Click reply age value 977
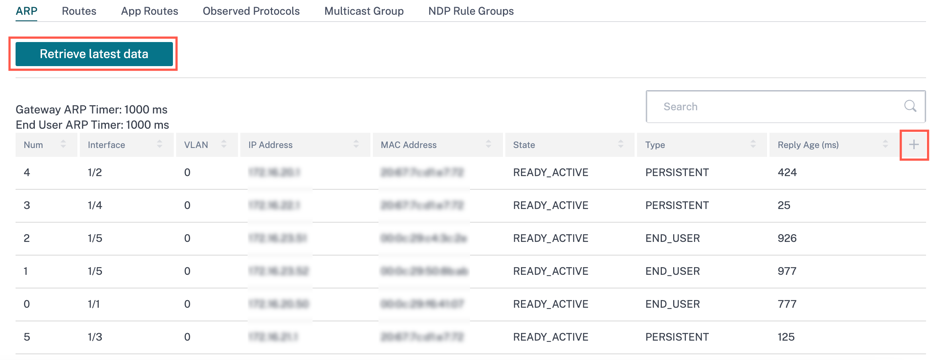 tap(787, 271)
